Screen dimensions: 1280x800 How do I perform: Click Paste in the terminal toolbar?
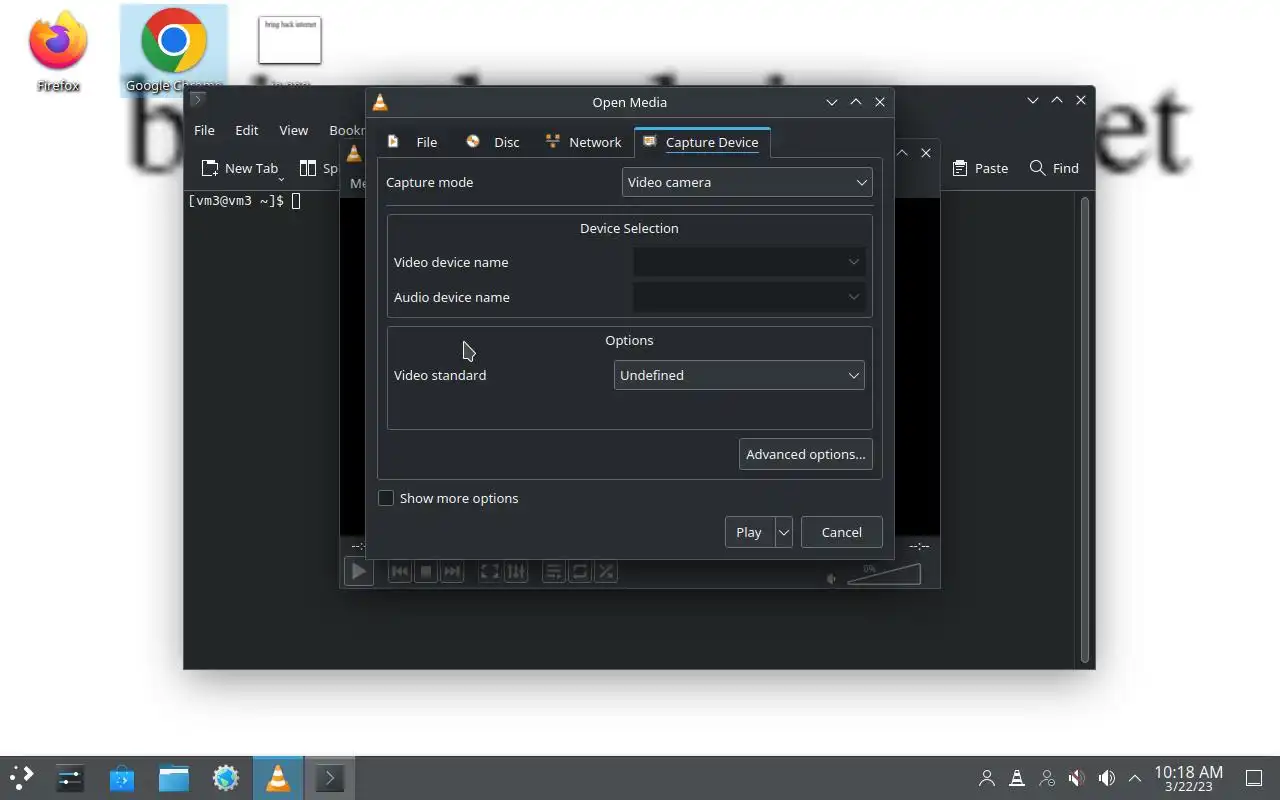point(980,168)
